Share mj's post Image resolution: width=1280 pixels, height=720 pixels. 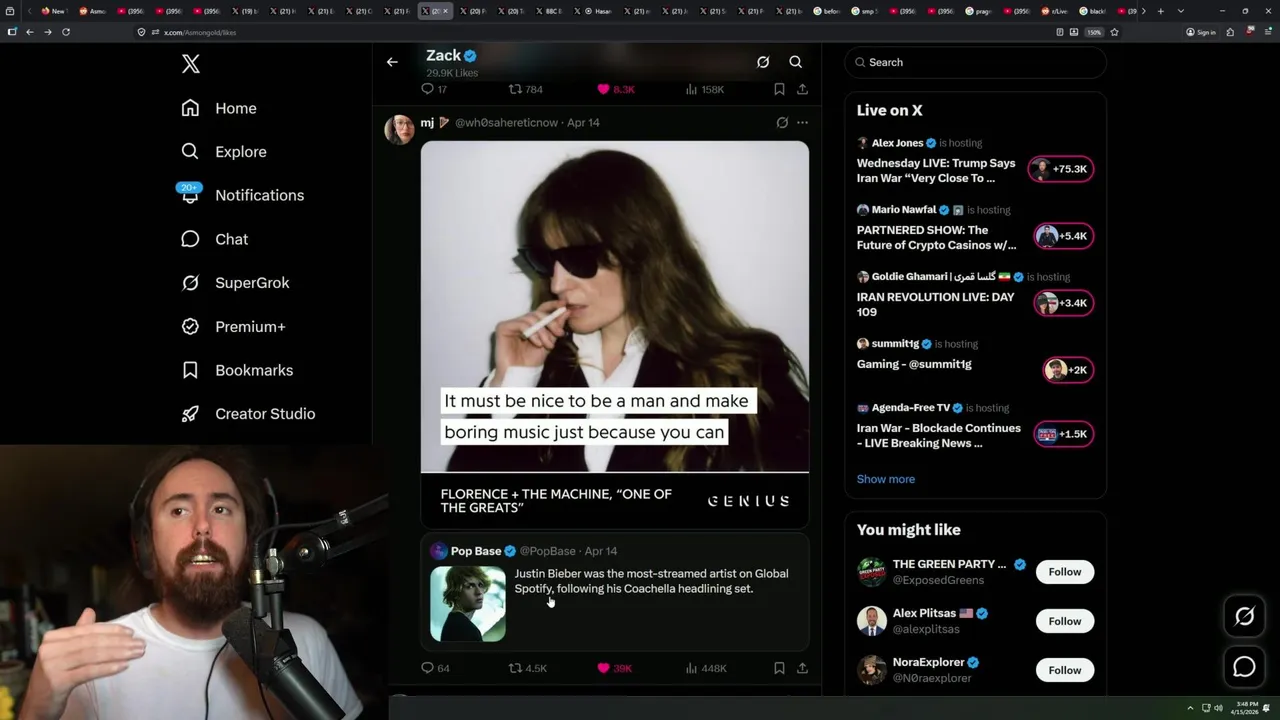pyautogui.click(x=802, y=668)
